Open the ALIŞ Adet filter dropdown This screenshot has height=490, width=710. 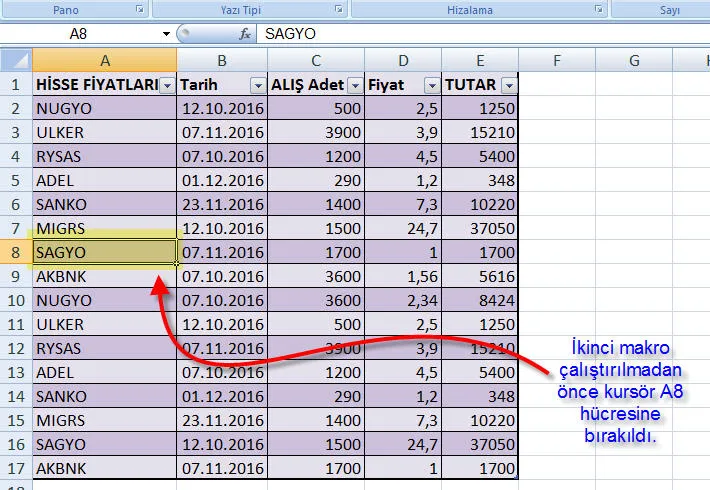coord(355,85)
